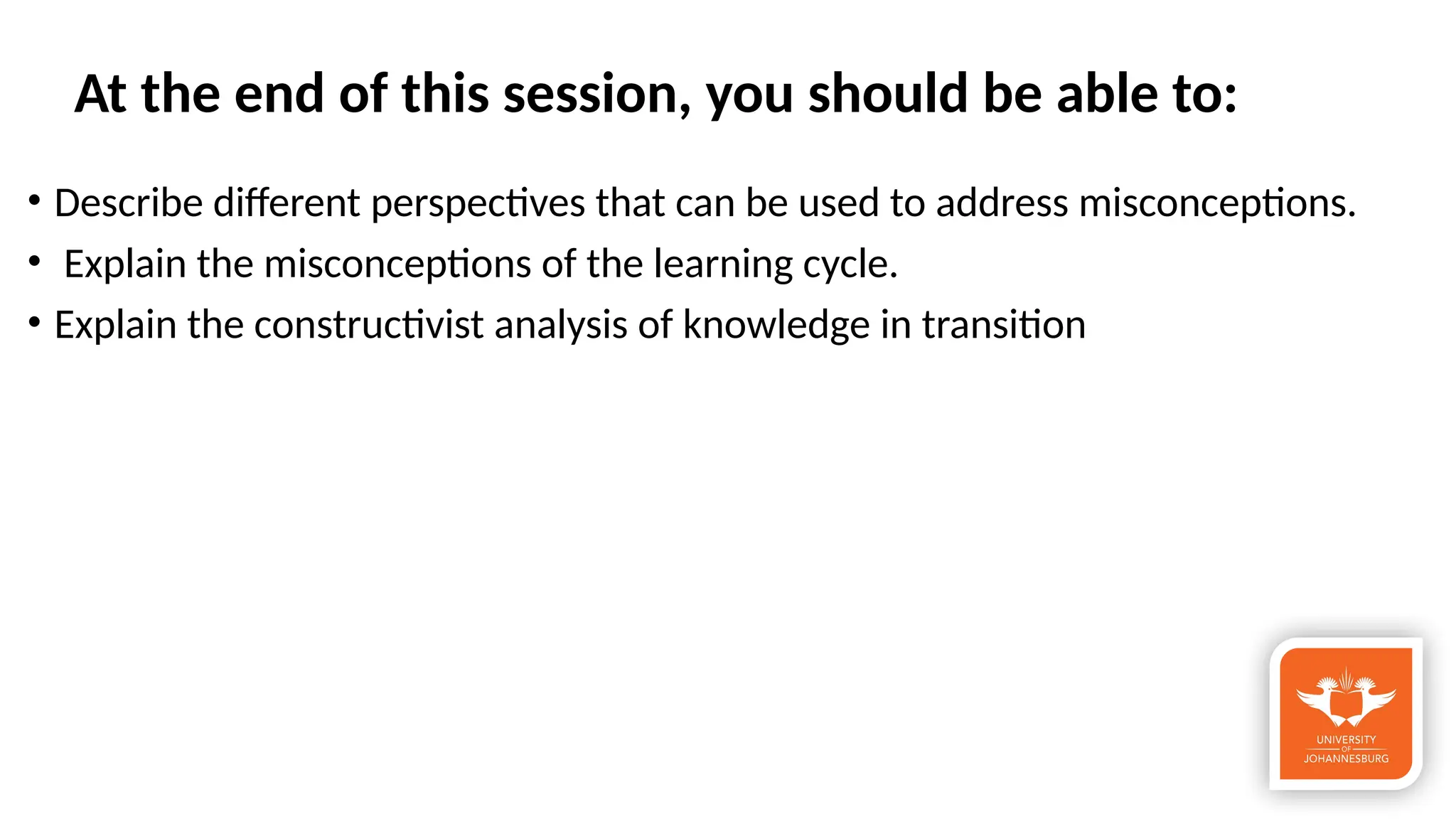
Task: Click 'knowledge' in the third bullet
Action: [776, 326]
